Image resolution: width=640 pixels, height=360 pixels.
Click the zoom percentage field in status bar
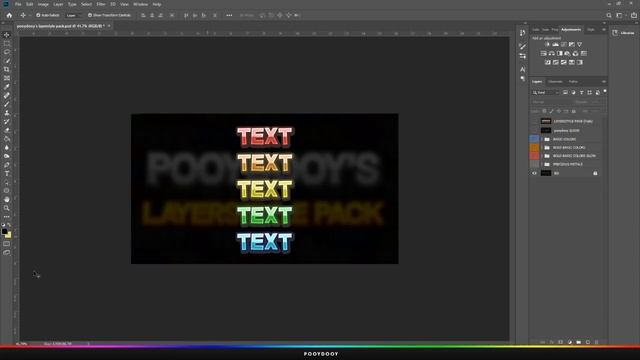[x=22, y=344]
